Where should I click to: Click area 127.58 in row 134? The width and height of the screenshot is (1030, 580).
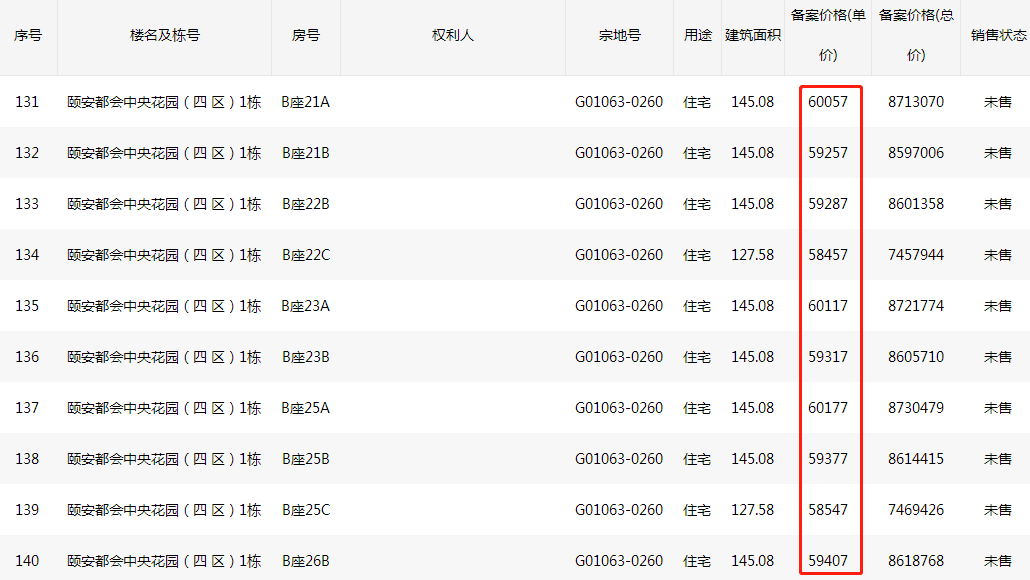[753, 255]
